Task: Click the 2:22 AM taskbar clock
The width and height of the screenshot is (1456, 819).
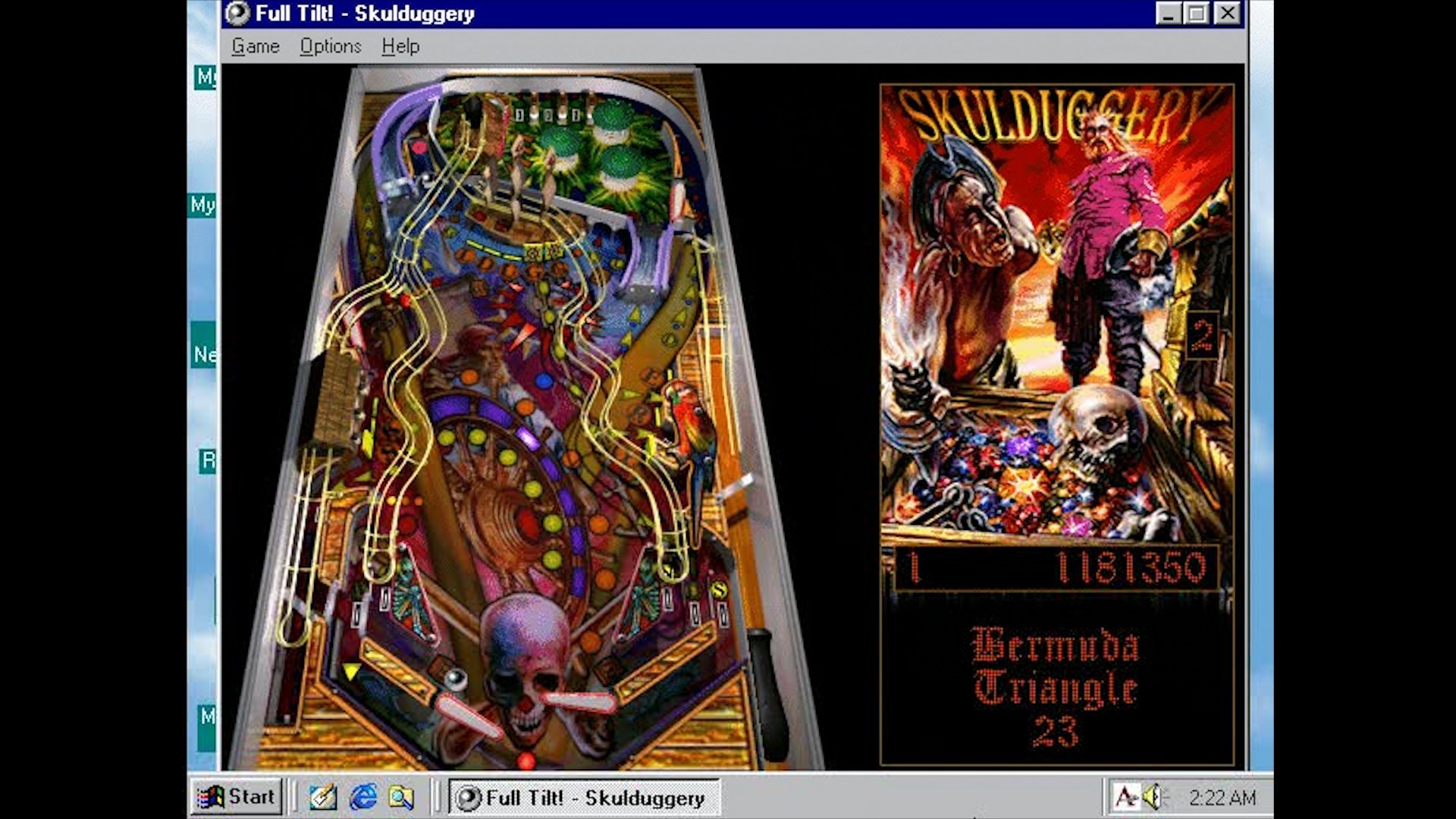Action: point(1222,798)
